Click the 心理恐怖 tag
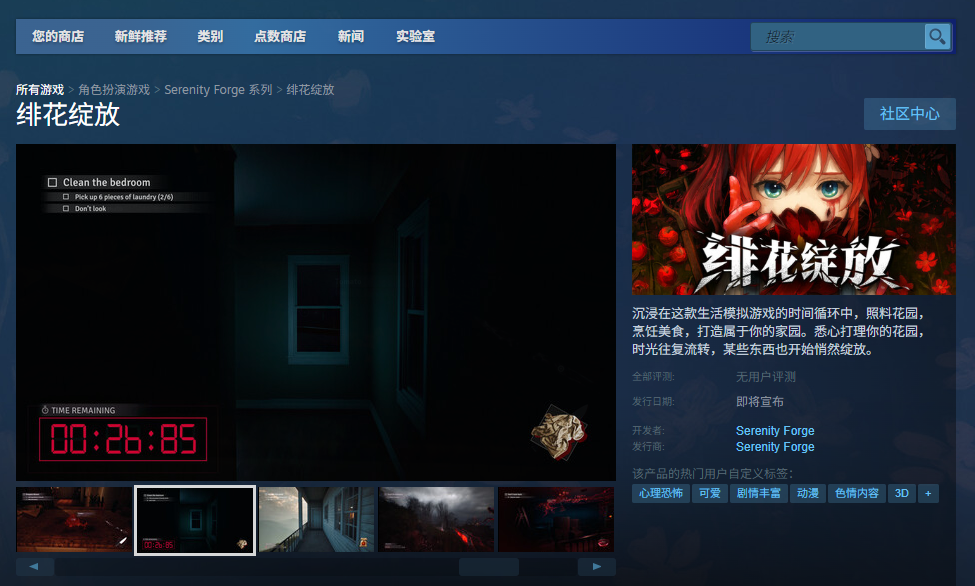This screenshot has height=586, width=975. [x=660, y=493]
